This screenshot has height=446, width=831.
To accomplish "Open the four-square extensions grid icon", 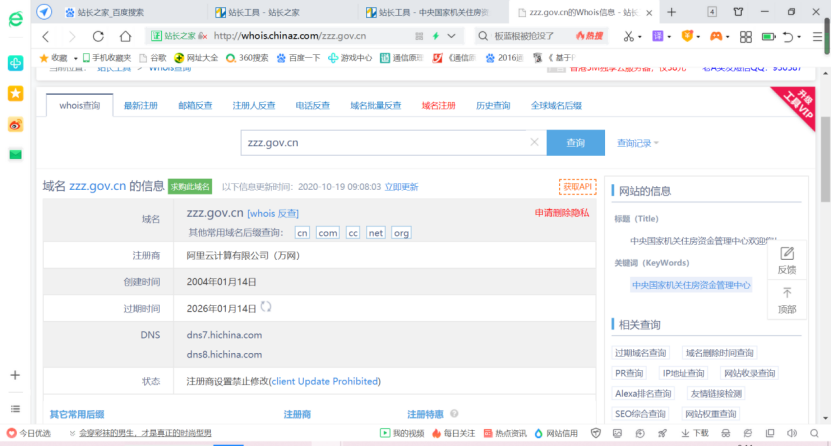I will [746, 37].
